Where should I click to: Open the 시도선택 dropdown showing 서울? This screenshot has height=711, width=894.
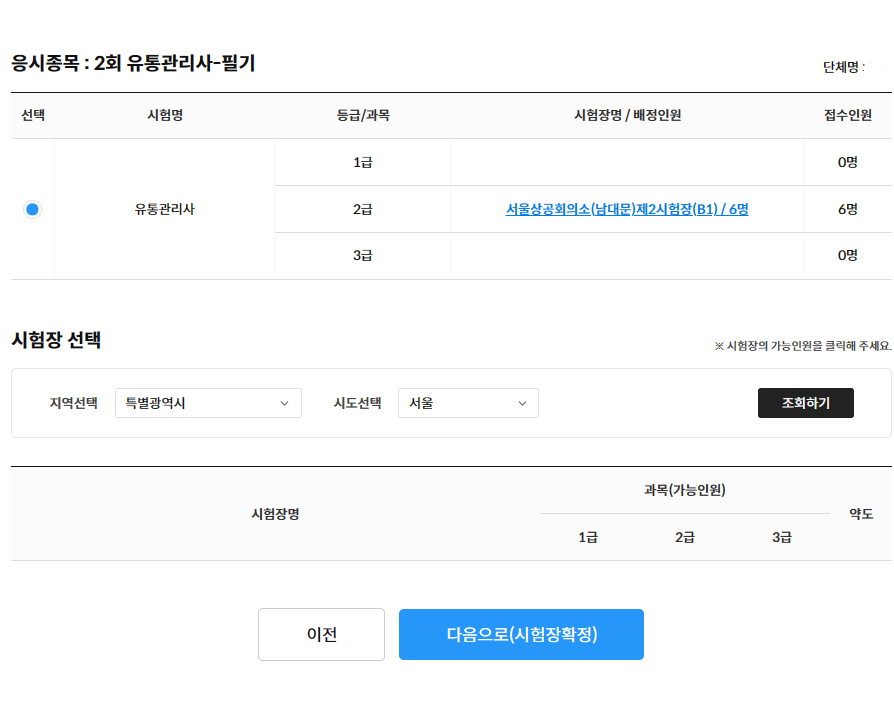click(x=468, y=403)
